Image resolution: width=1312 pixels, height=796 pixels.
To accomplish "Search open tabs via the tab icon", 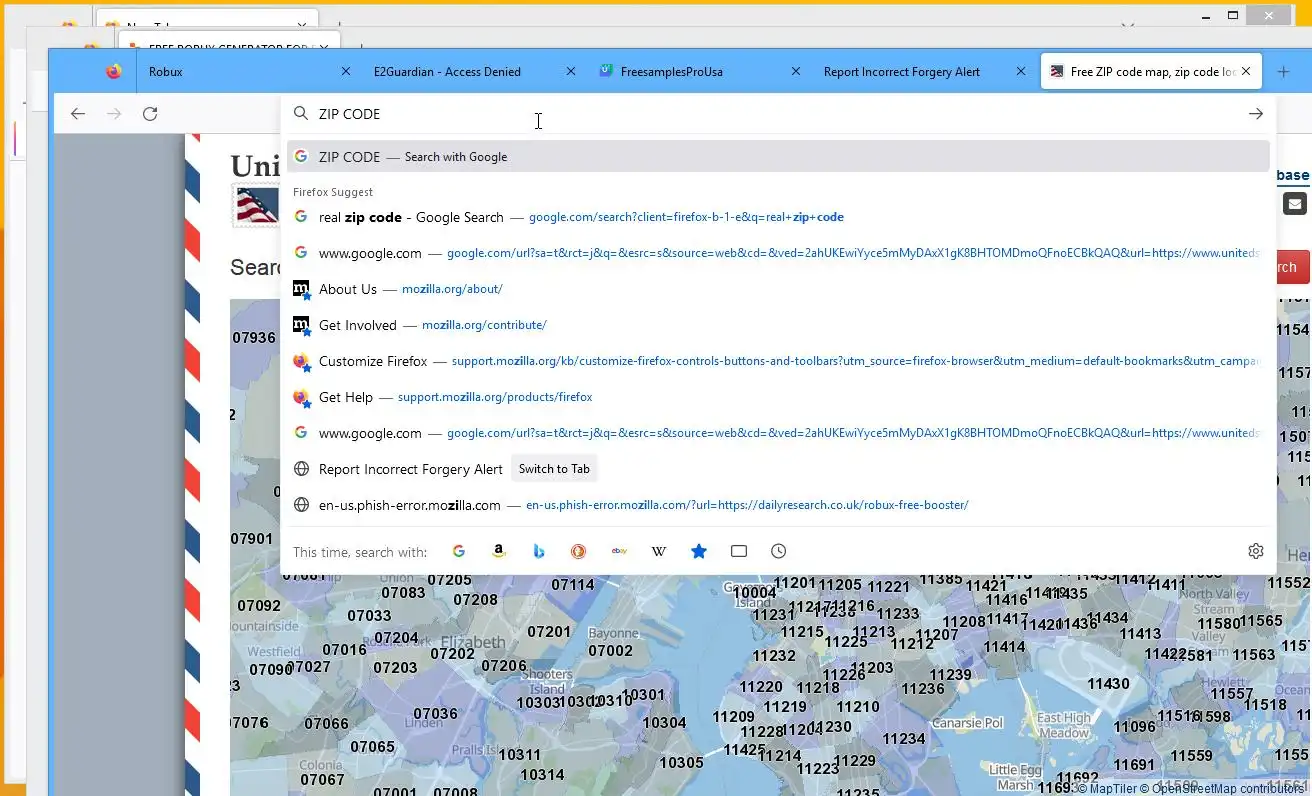I will tap(739, 551).
